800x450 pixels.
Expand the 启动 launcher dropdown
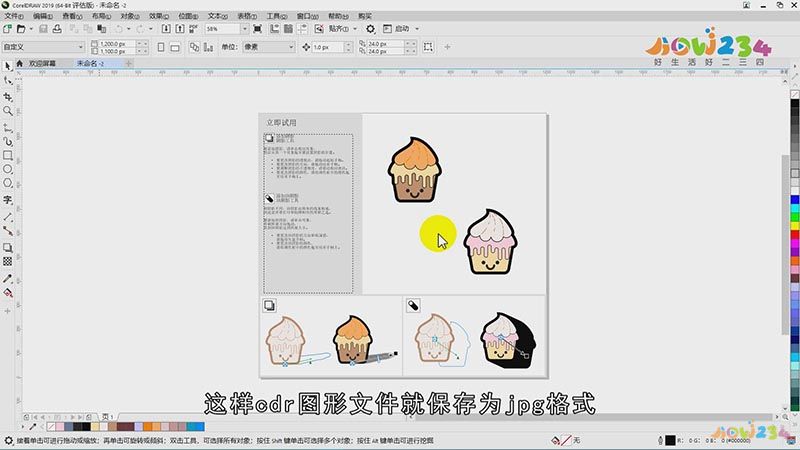[417, 29]
